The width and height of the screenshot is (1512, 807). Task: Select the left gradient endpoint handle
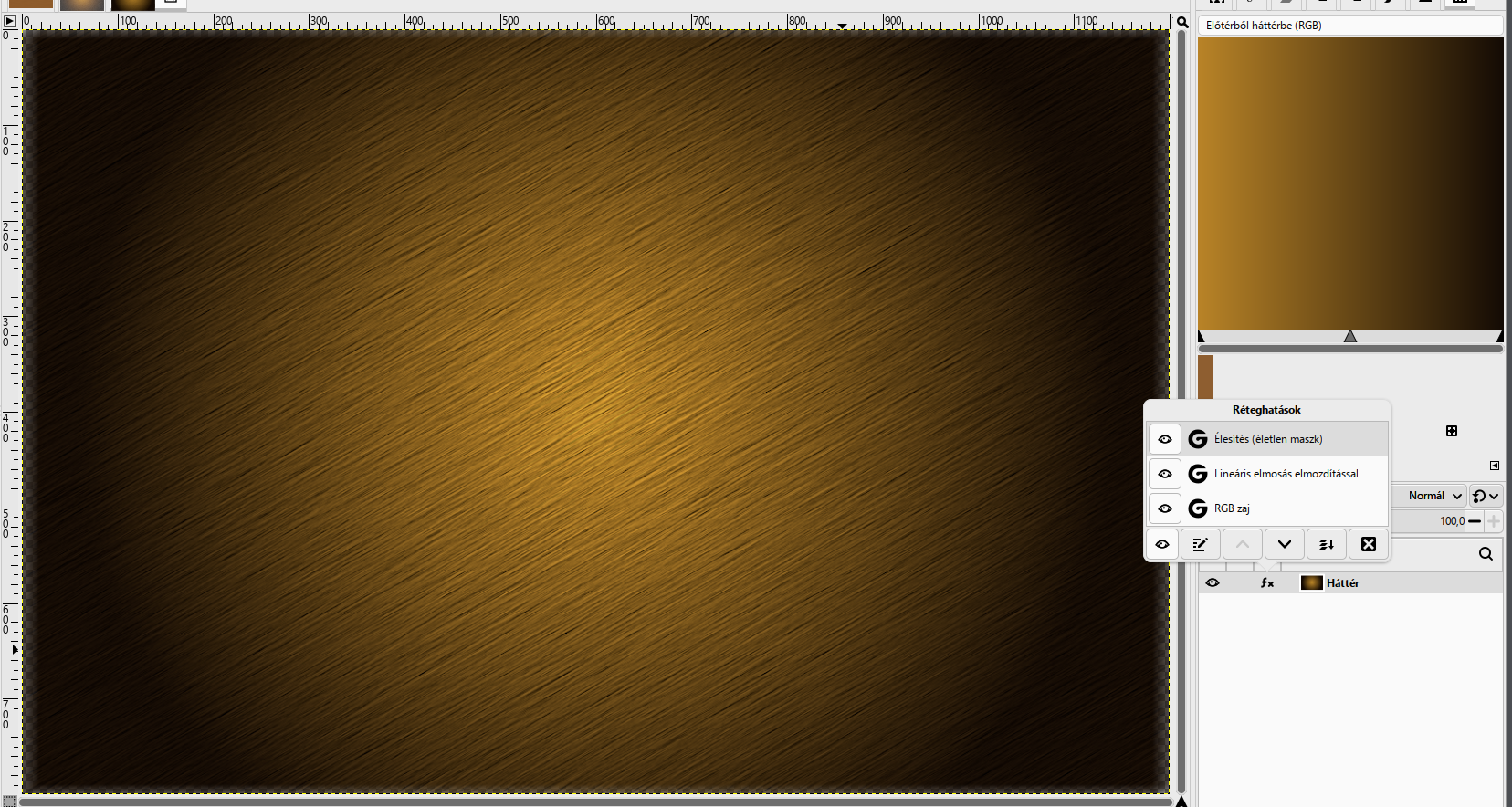1202,336
